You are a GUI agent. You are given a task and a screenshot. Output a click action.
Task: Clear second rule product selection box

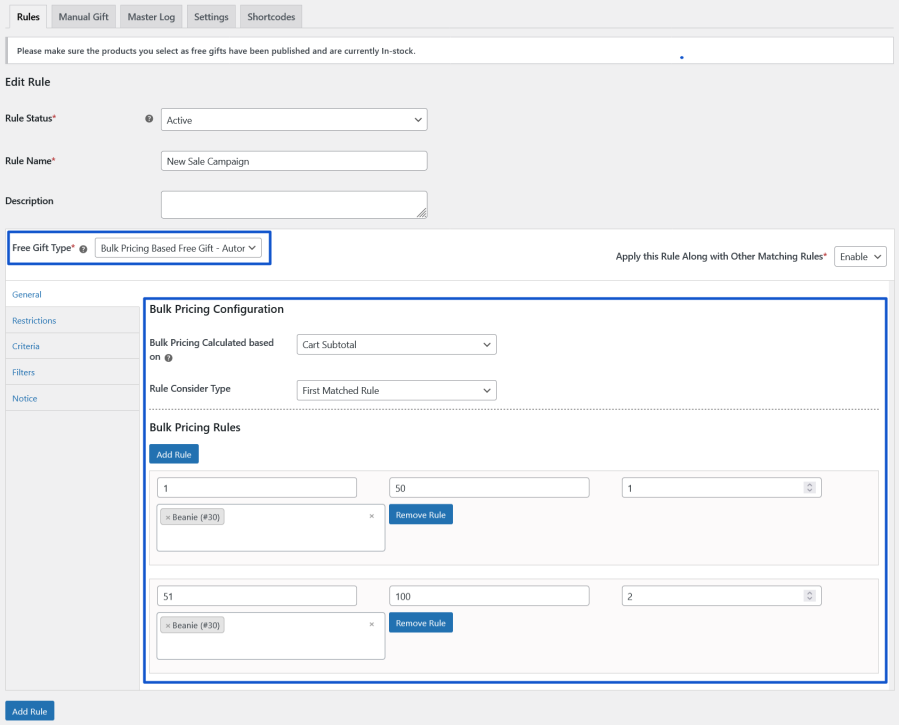tap(371, 624)
